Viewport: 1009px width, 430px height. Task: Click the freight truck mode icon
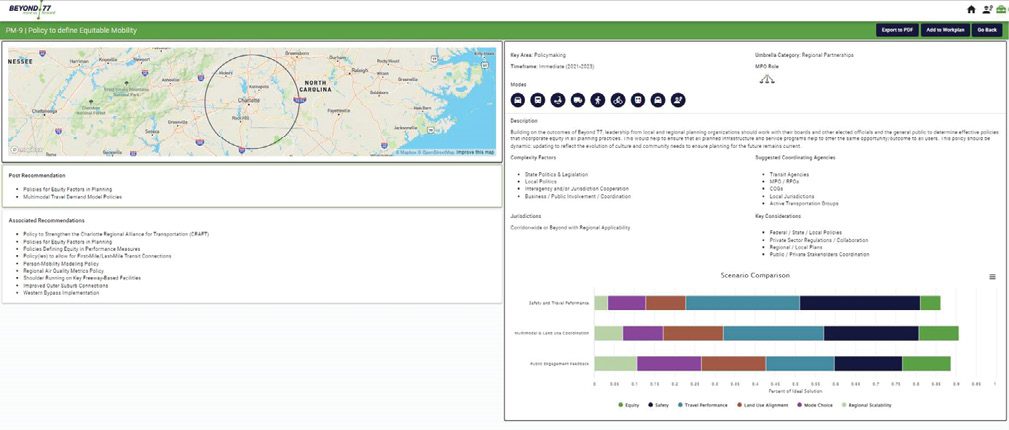577,100
